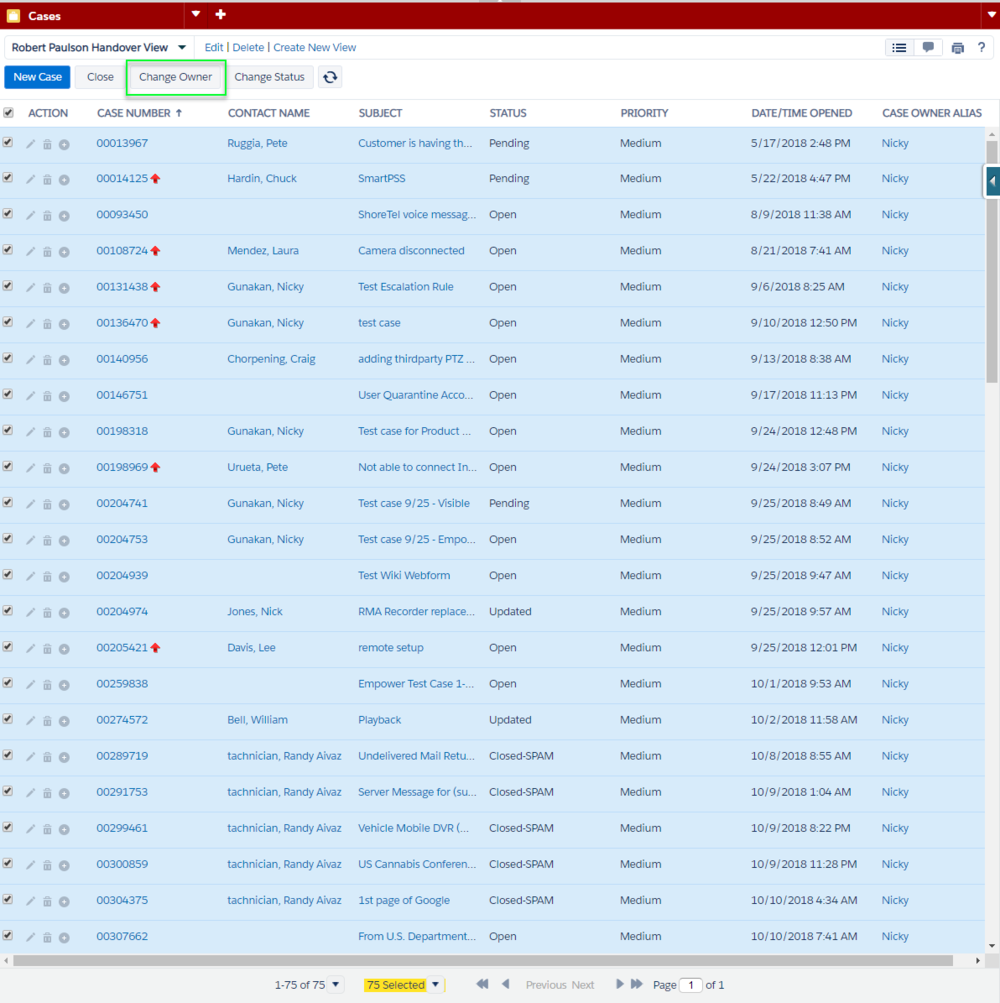Open the chatter feed view icon
Screen dimensions: 1000x1003
tap(928, 48)
